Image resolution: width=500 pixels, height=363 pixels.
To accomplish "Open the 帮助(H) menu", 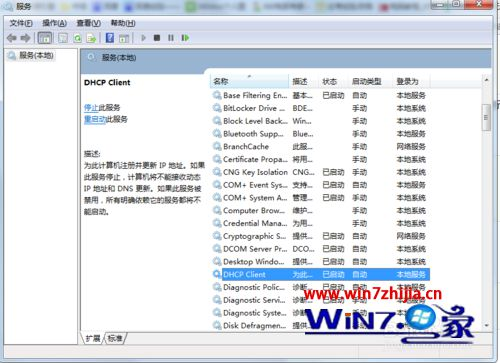I will click(x=123, y=23).
